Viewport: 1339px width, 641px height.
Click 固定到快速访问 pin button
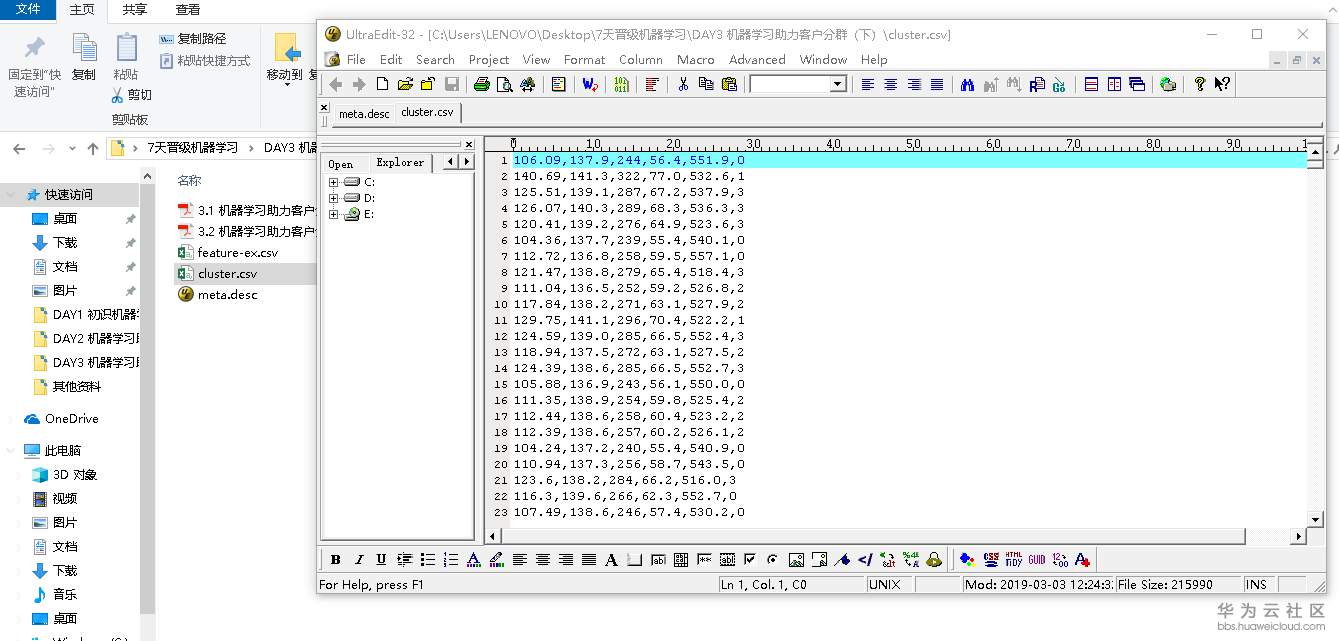pyautogui.click(x=35, y=66)
